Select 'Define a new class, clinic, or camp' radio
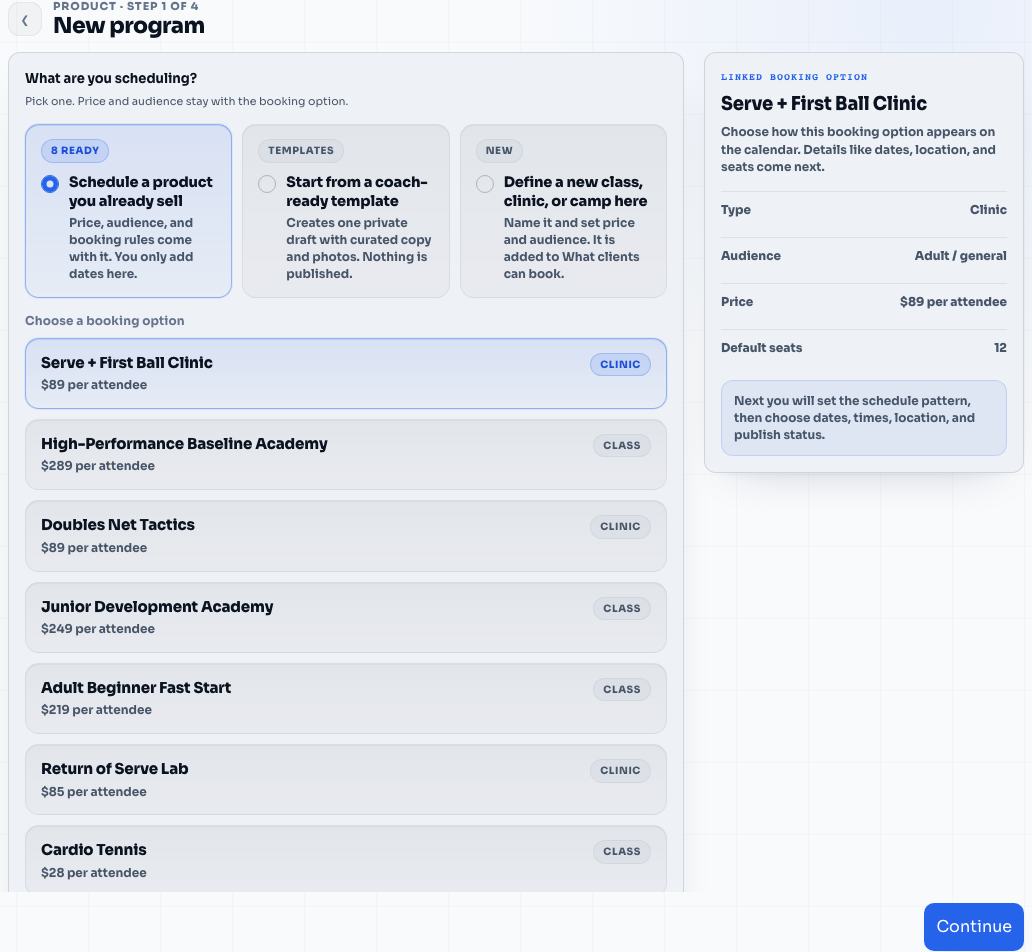This screenshot has width=1032, height=952. click(484, 184)
